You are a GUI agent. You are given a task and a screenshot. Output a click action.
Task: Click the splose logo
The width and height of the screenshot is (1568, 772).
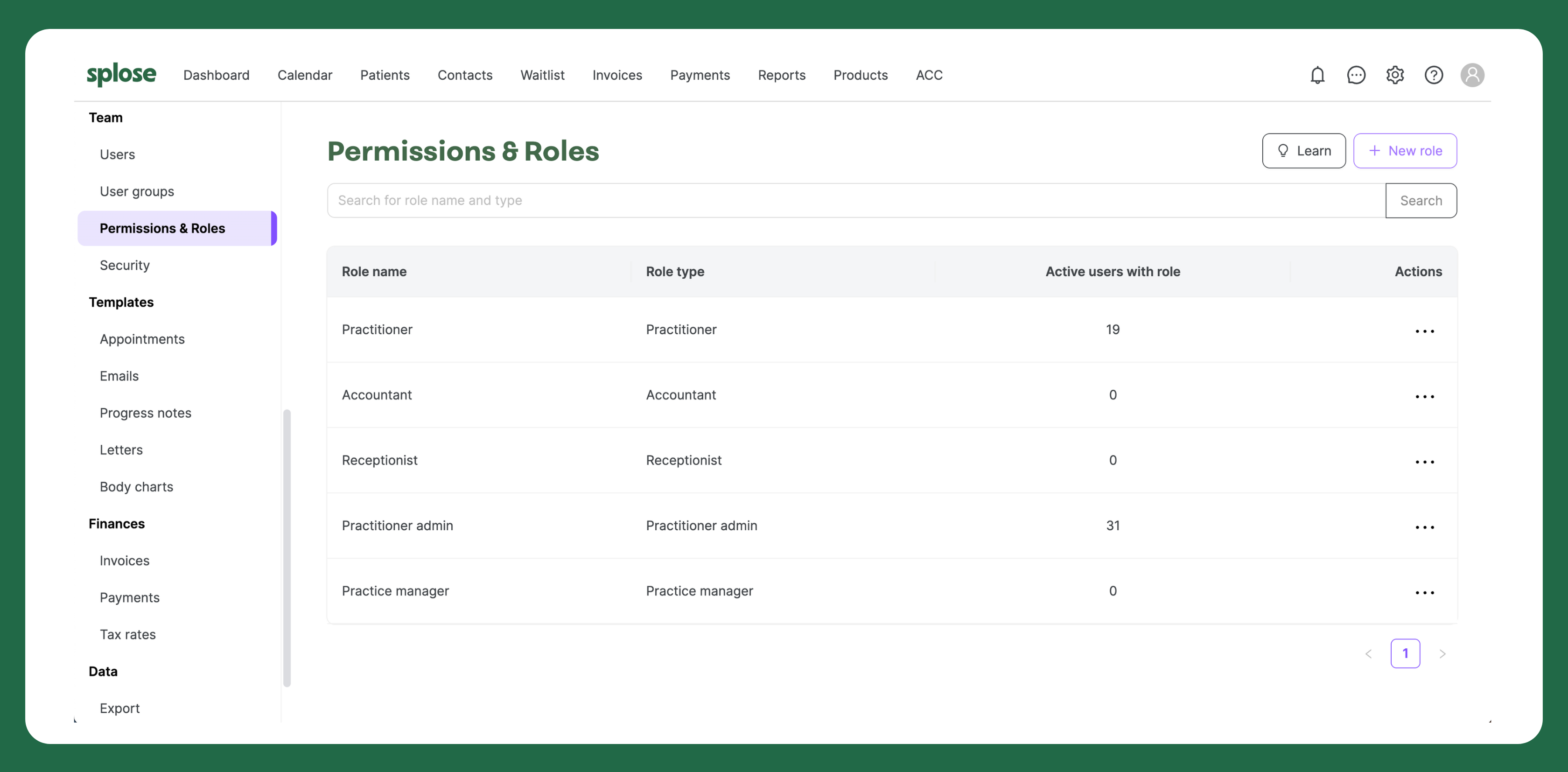coord(121,74)
